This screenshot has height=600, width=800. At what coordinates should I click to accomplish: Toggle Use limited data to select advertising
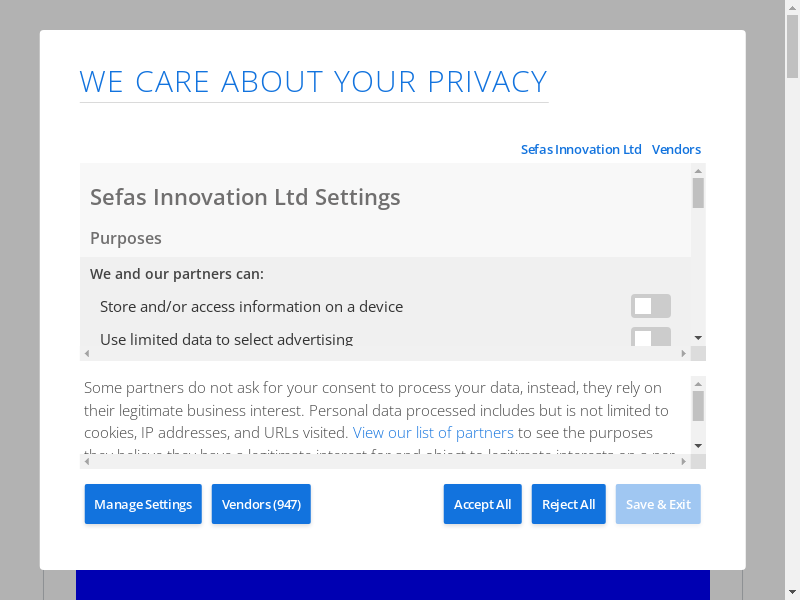pyautogui.click(x=650, y=337)
